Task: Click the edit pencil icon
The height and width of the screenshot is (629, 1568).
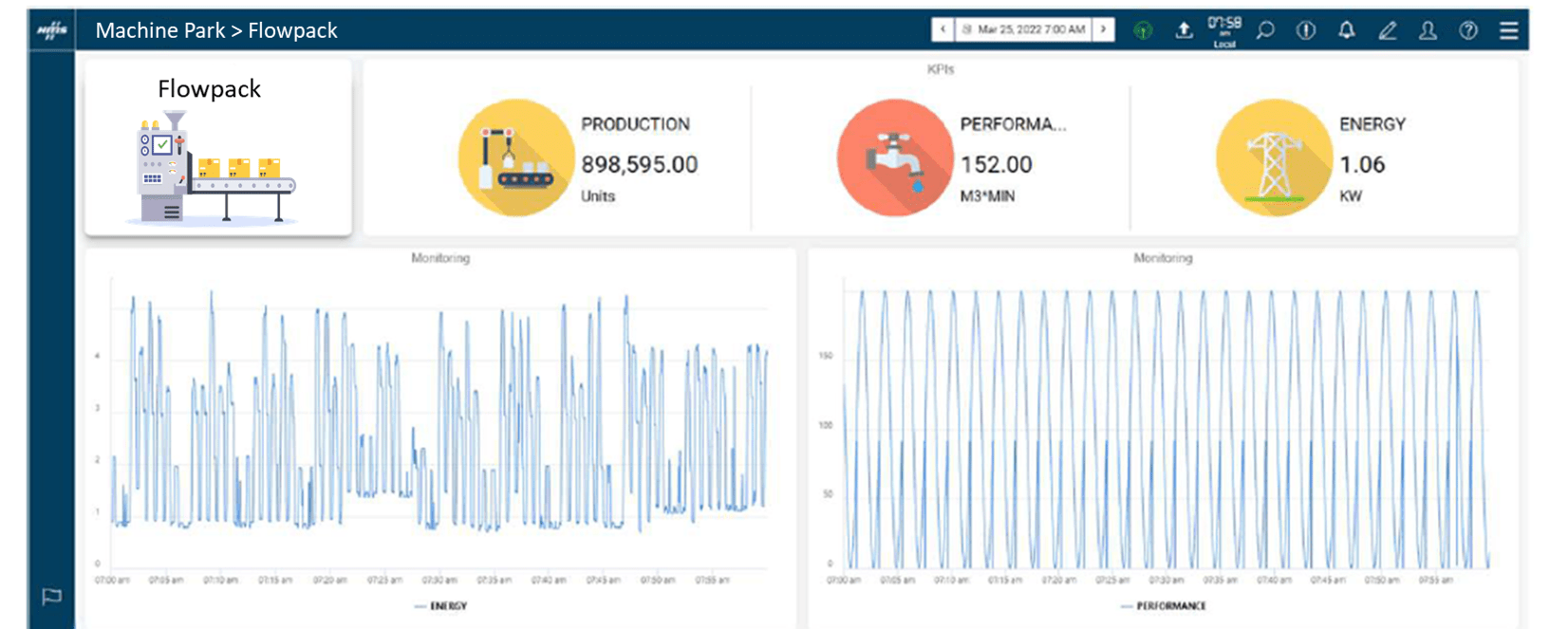Action: [x=1387, y=30]
